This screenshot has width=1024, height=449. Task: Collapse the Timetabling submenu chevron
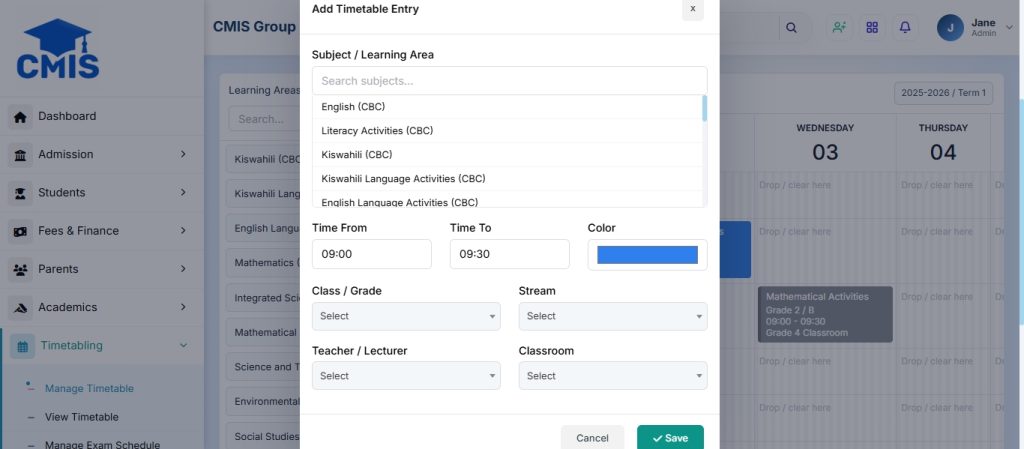pyautogui.click(x=183, y=345)
